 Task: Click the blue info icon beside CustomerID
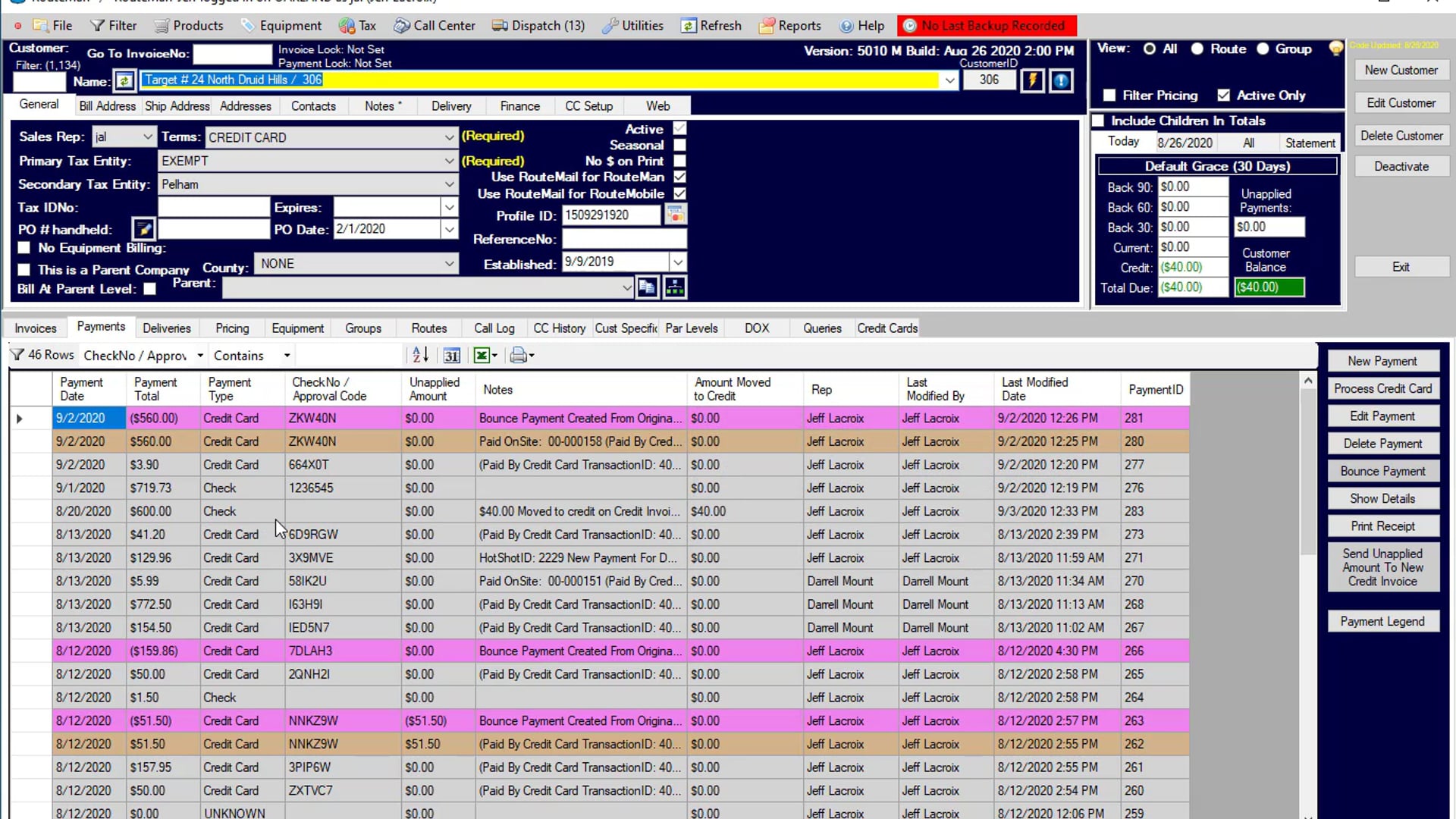click(1061, 80)
